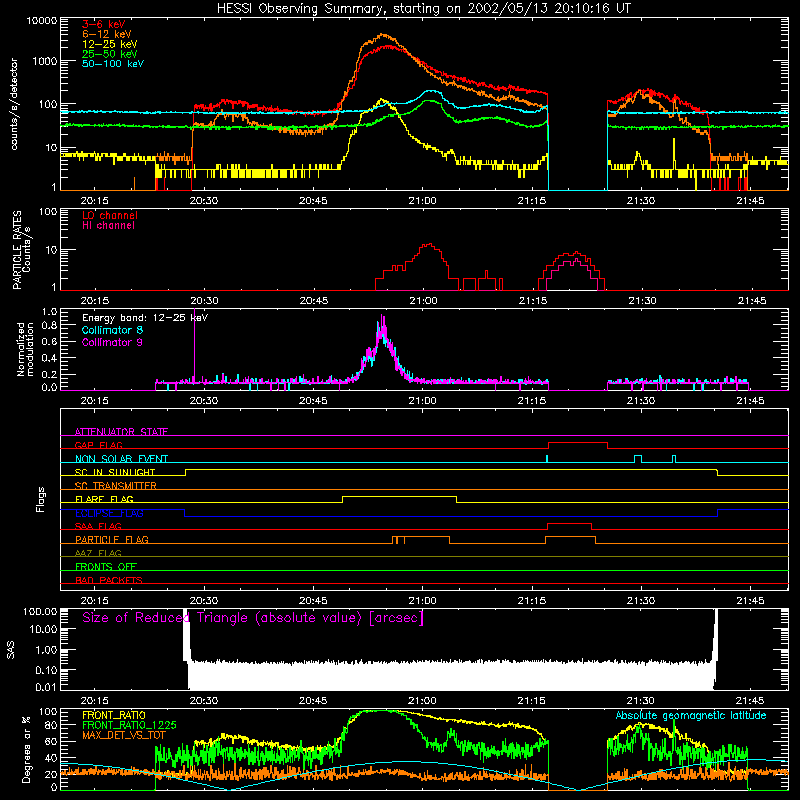Click the 10000 tick label on count-rate axis

(41, 20)
